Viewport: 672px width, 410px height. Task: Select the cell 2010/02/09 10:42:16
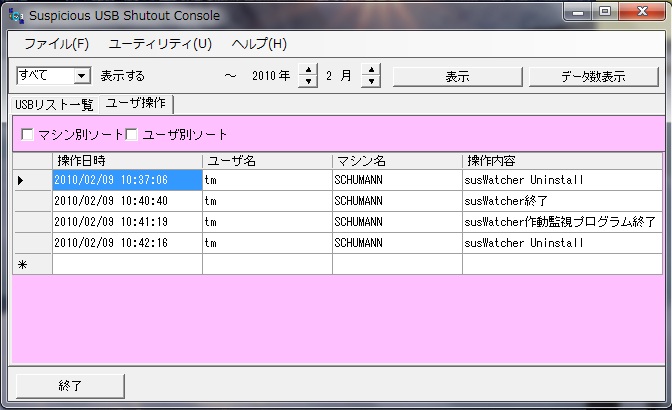127,243
